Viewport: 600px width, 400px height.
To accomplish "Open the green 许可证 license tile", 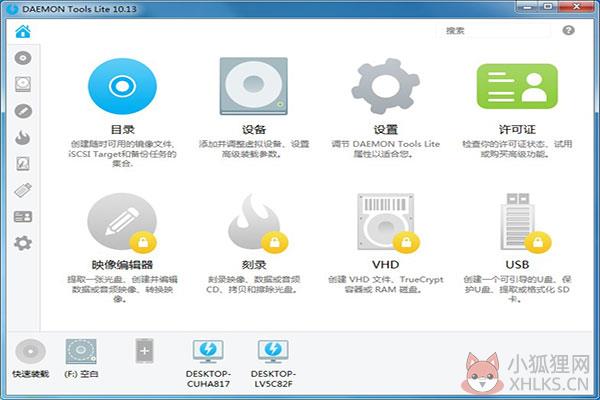I will (x=517, y=86).
